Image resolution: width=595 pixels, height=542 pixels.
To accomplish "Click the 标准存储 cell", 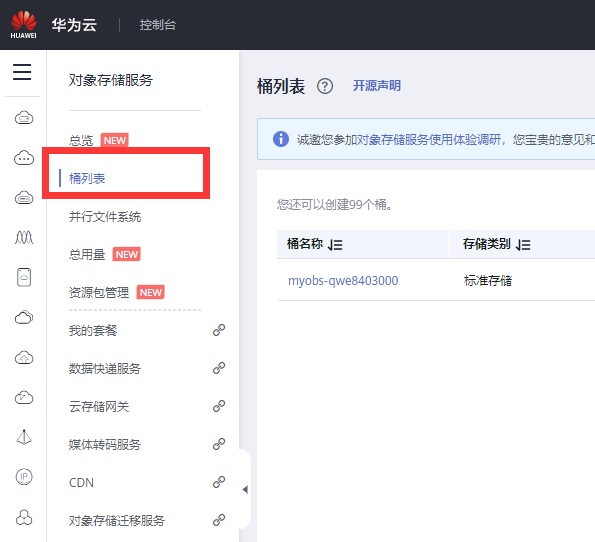I will point(488,281).
